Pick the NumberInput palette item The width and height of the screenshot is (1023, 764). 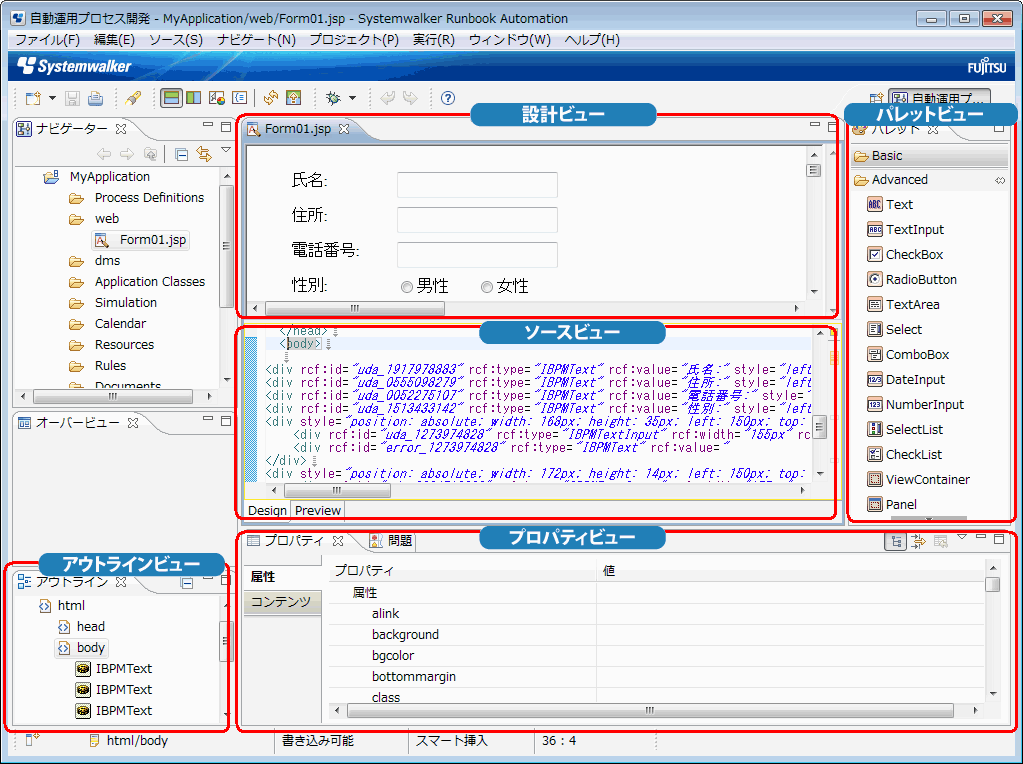[915, 405]
